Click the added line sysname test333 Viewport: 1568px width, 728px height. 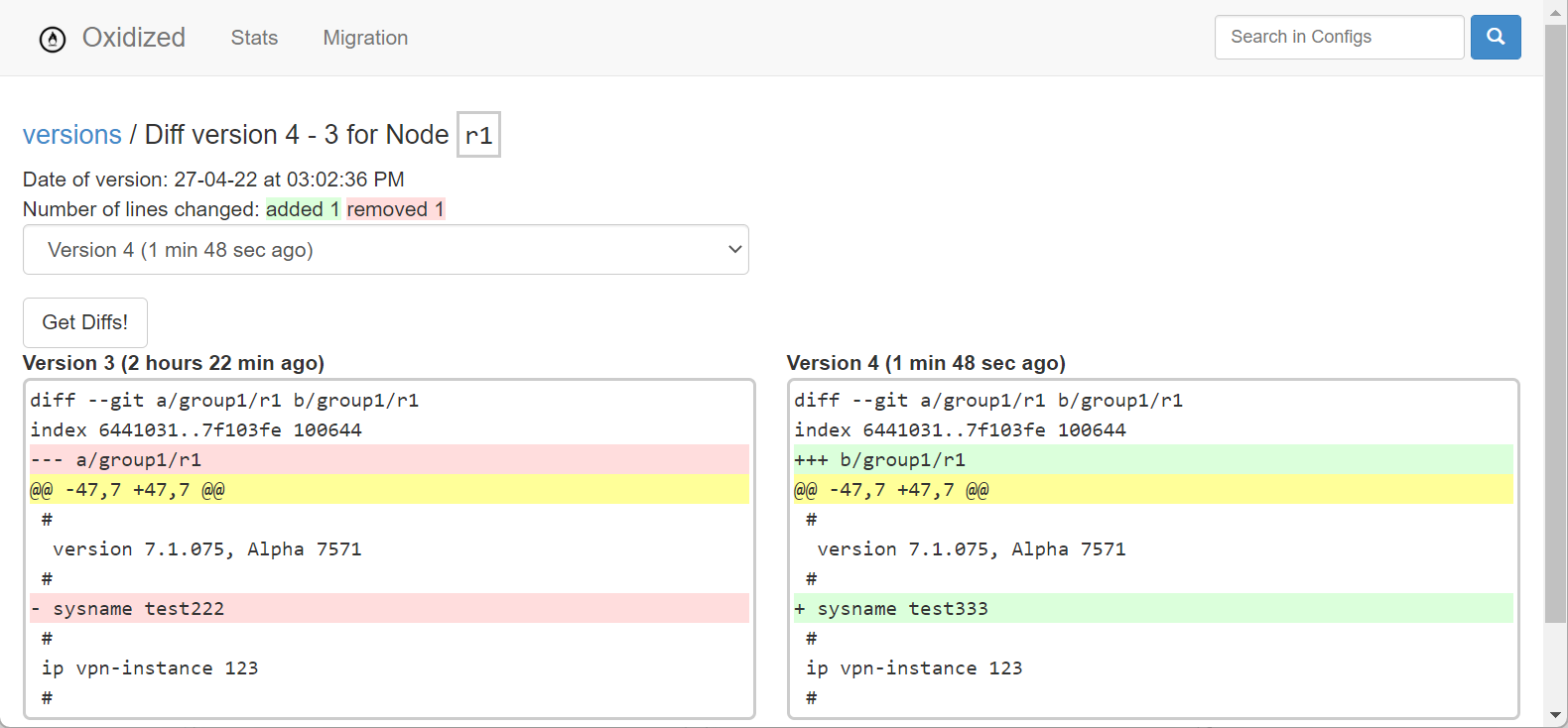(902, 609)
